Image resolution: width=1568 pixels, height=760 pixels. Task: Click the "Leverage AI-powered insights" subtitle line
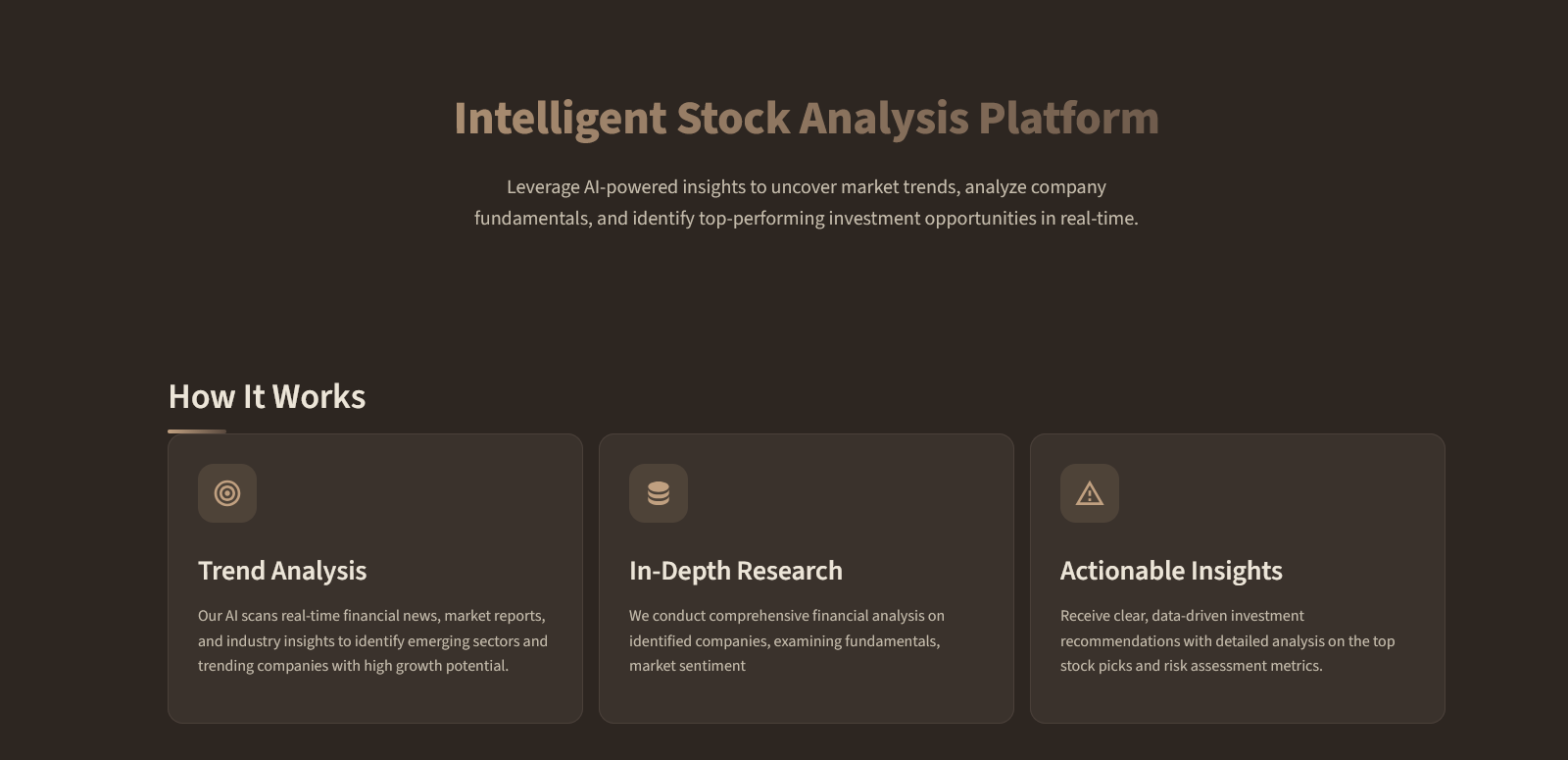pyautogui.click(x=806, y=187)
